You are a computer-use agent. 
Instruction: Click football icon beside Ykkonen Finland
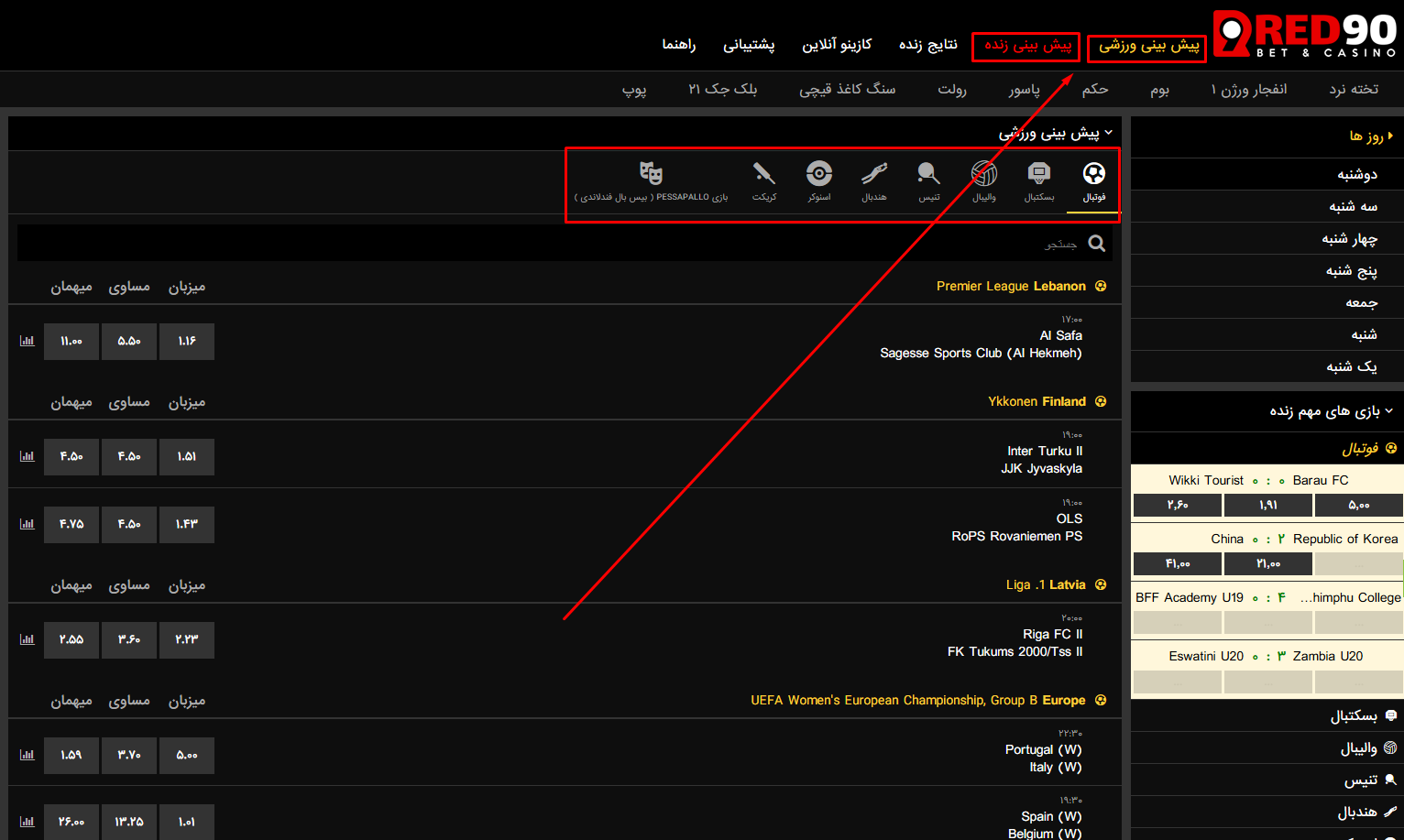tap(1101, 401)
